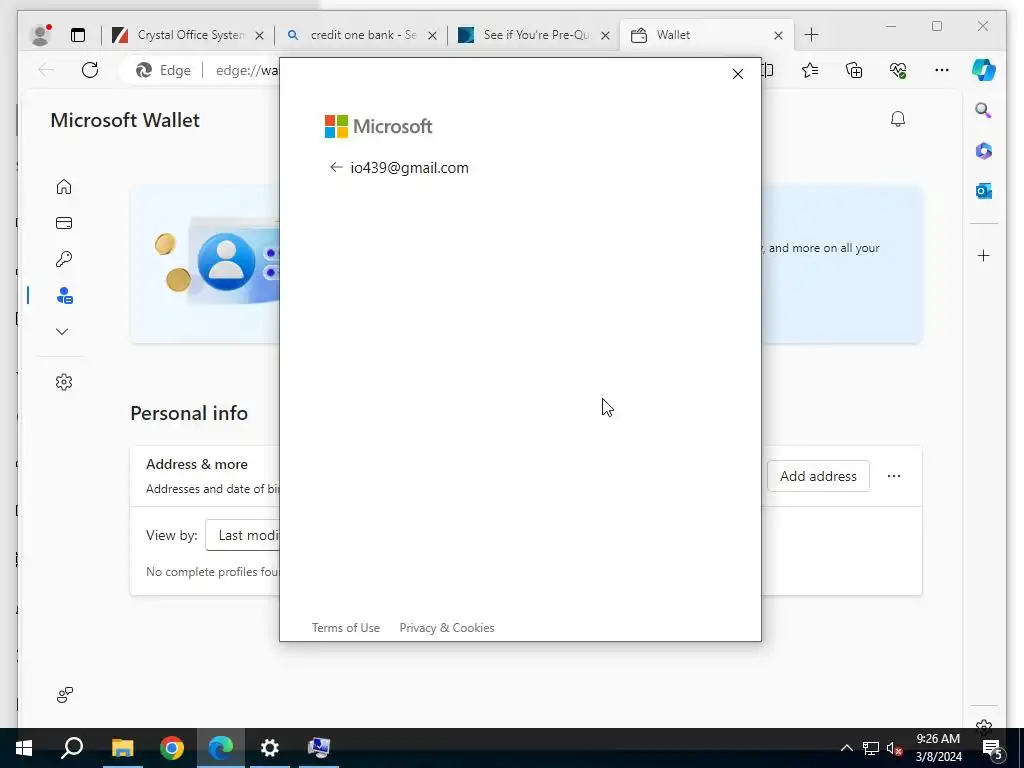Open Microsoft 365 sidebar icon
The image size is (1024, 768).
coord(984,151)
